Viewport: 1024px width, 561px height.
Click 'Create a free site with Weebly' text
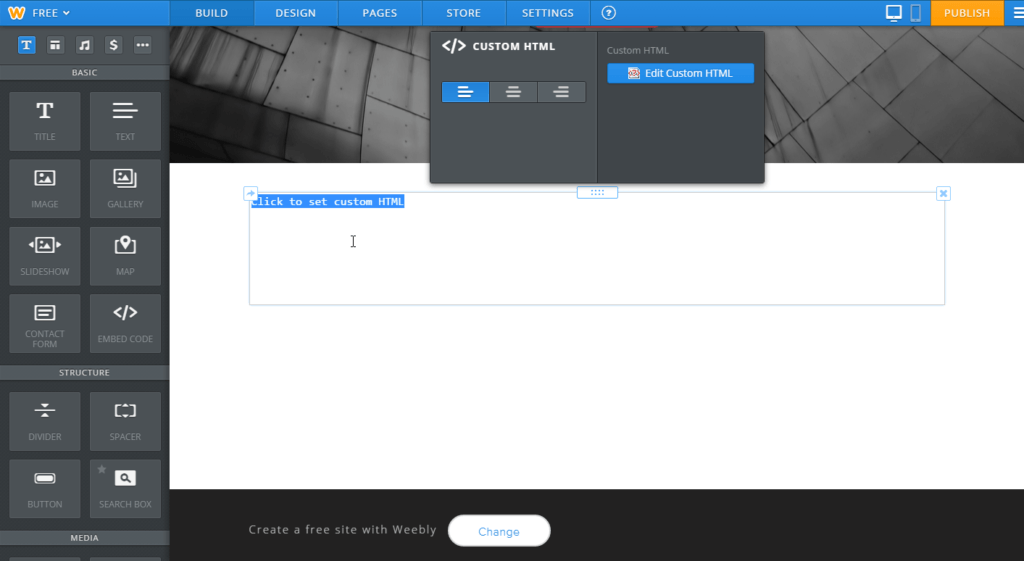pyautogui.click(x=342, y=530)
